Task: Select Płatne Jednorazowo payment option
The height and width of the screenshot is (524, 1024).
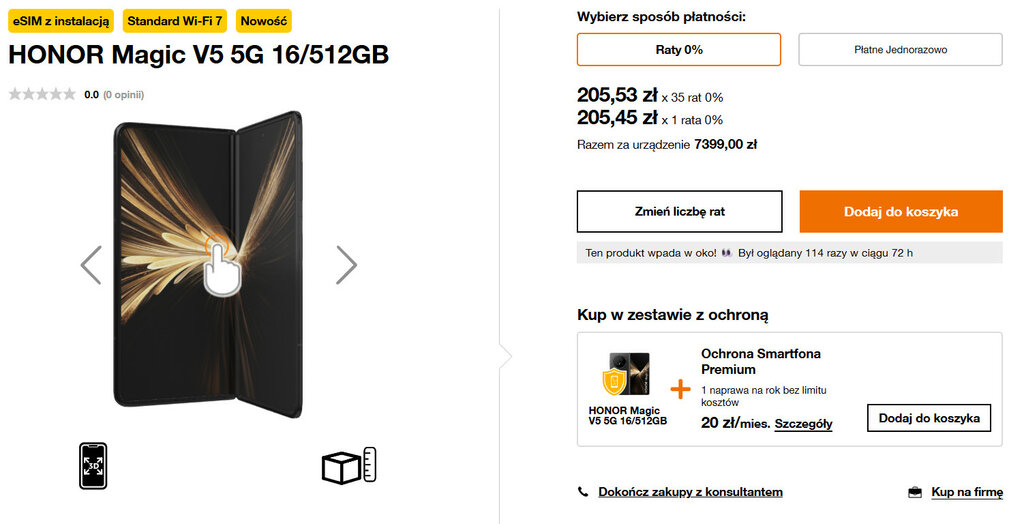Action: (x=900, y=50)
